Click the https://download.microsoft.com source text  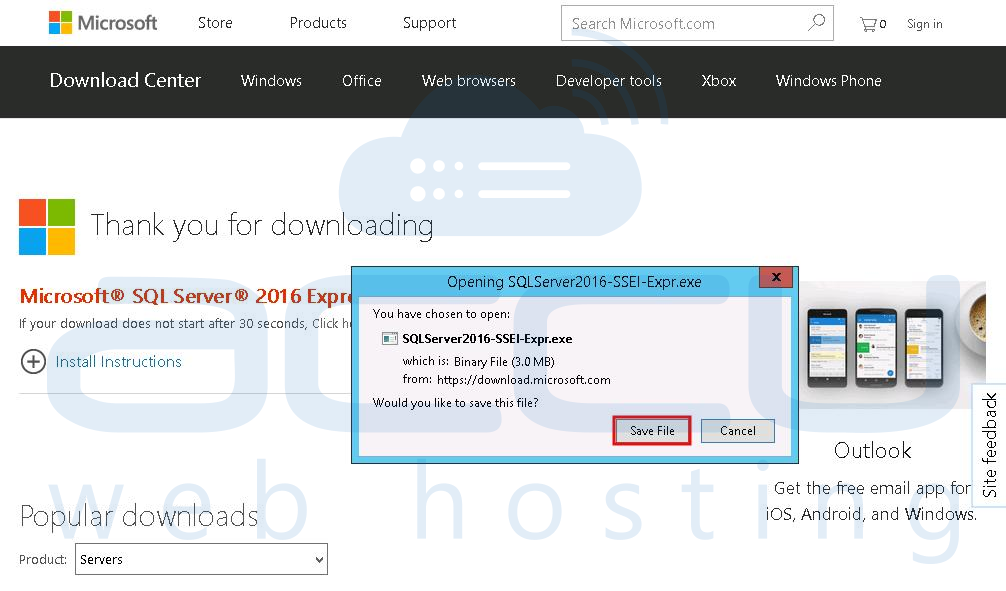(x=524, y=380)
